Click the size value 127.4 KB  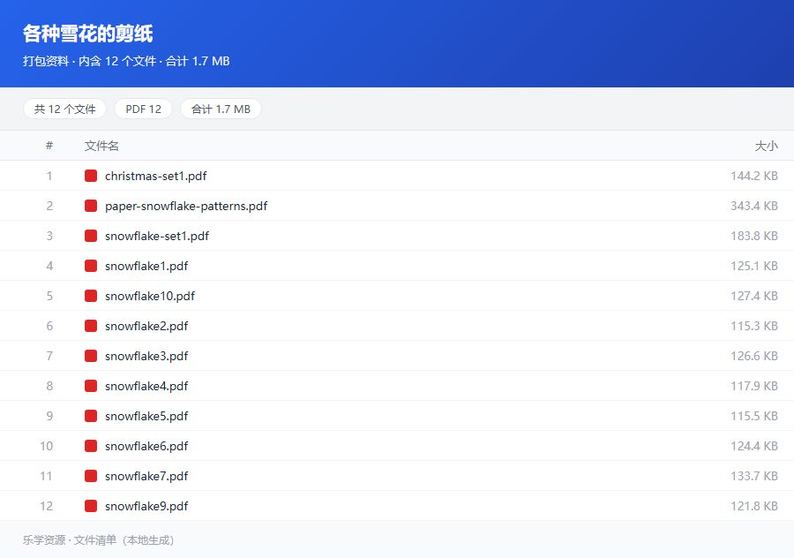[x=754, y=296]
